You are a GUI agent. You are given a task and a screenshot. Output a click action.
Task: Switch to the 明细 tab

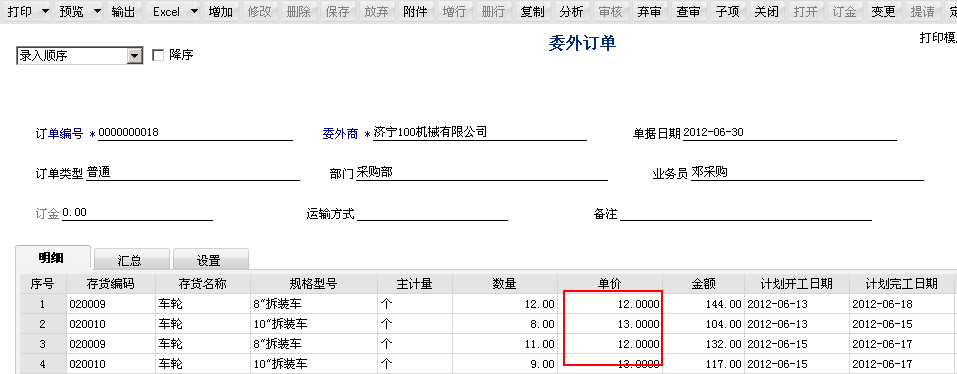(53, 258)
